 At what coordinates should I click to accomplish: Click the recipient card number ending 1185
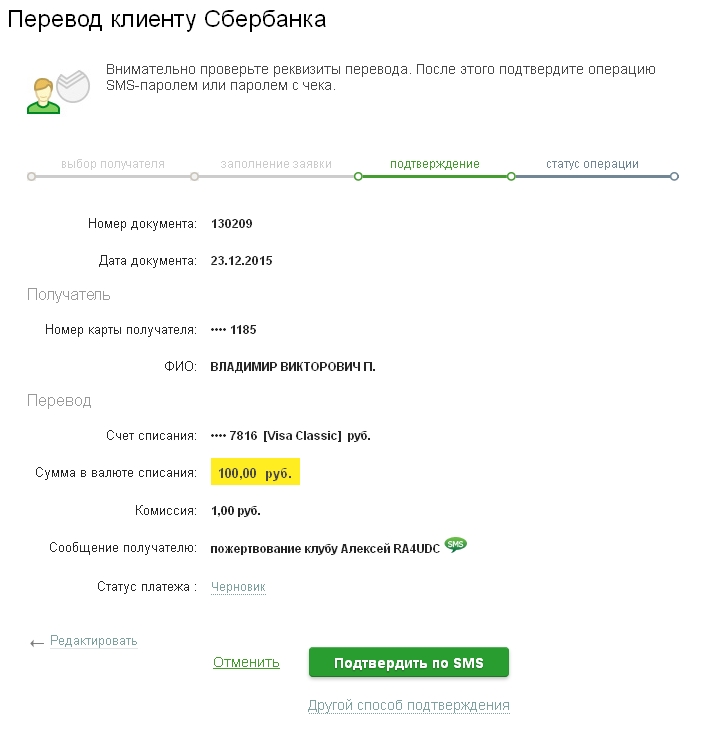[234, 329]
